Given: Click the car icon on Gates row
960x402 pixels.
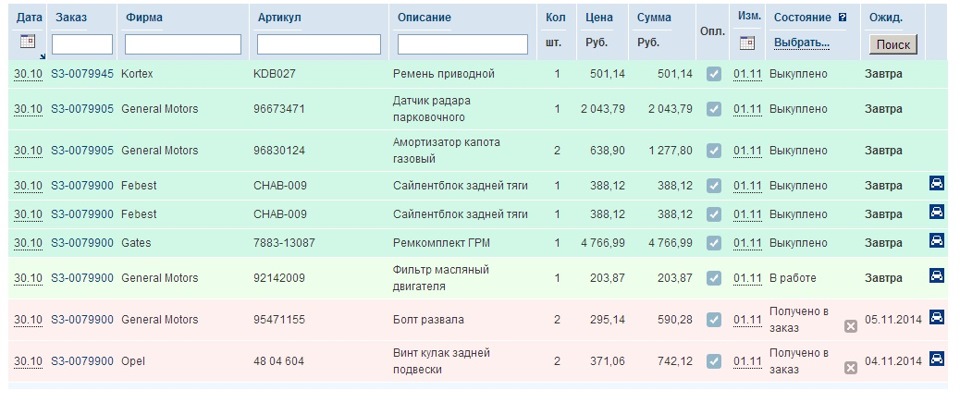Looking at the screenshot, I should click(937, 241).
